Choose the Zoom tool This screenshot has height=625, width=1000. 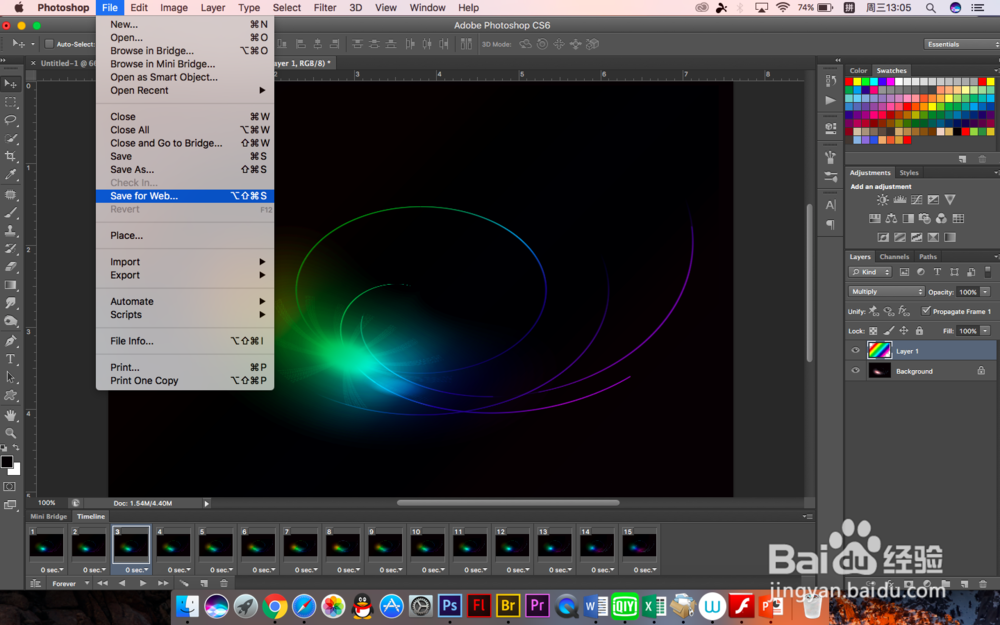(11, 433)
